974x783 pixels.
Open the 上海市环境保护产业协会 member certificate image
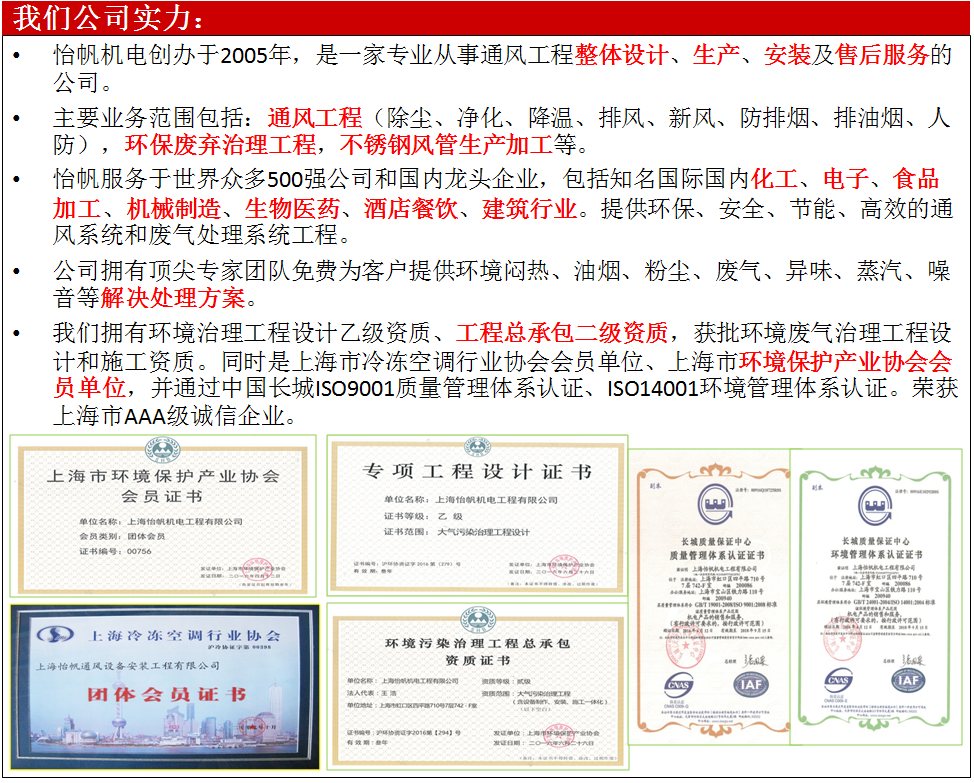[x=163, y=516]
